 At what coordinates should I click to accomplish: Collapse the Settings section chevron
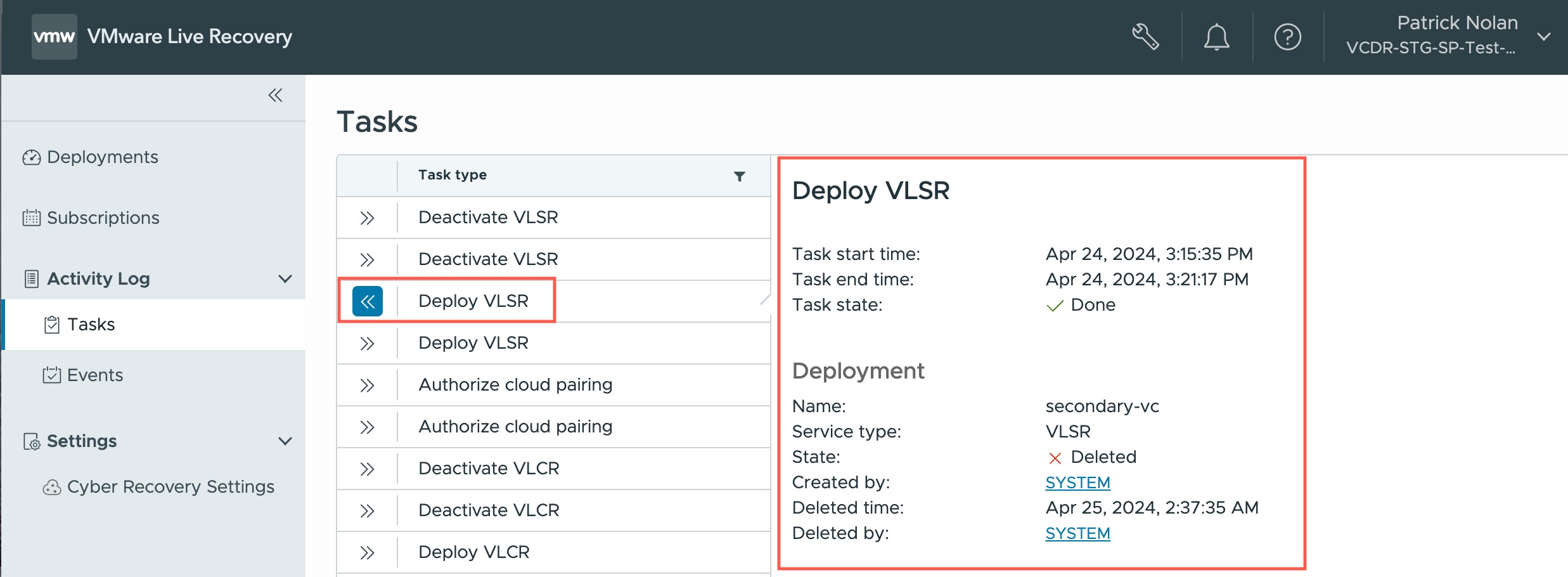(285, 441)
